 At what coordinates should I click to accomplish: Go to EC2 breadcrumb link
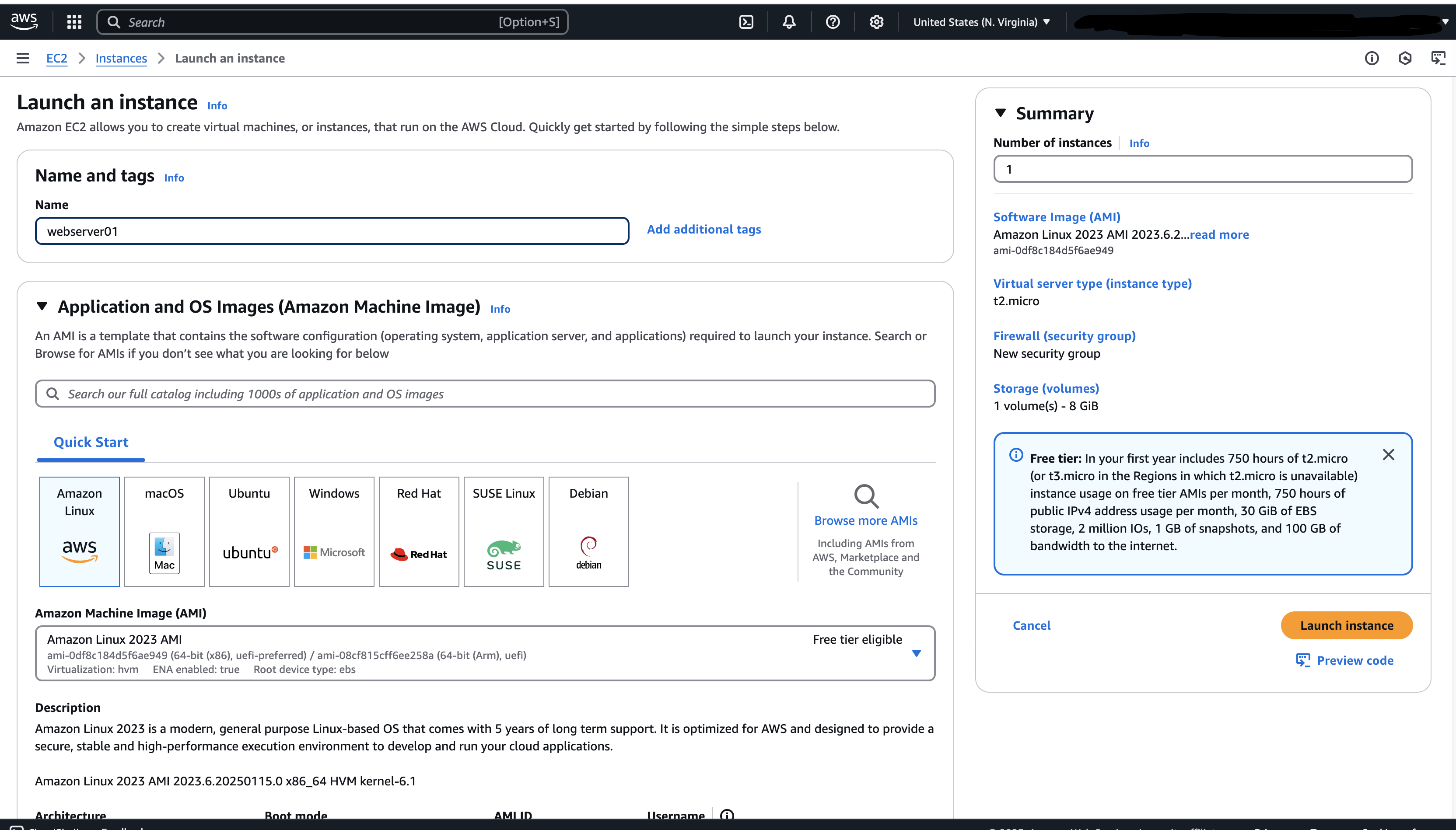(x=56, y=58)
